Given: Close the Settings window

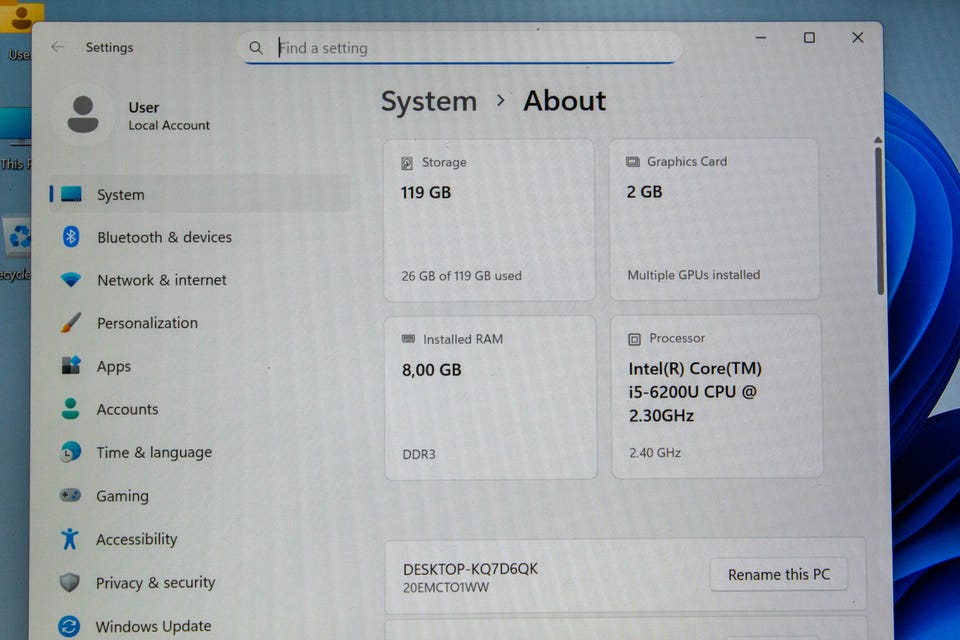Looking at the screenshot, I should pos(858,38).
